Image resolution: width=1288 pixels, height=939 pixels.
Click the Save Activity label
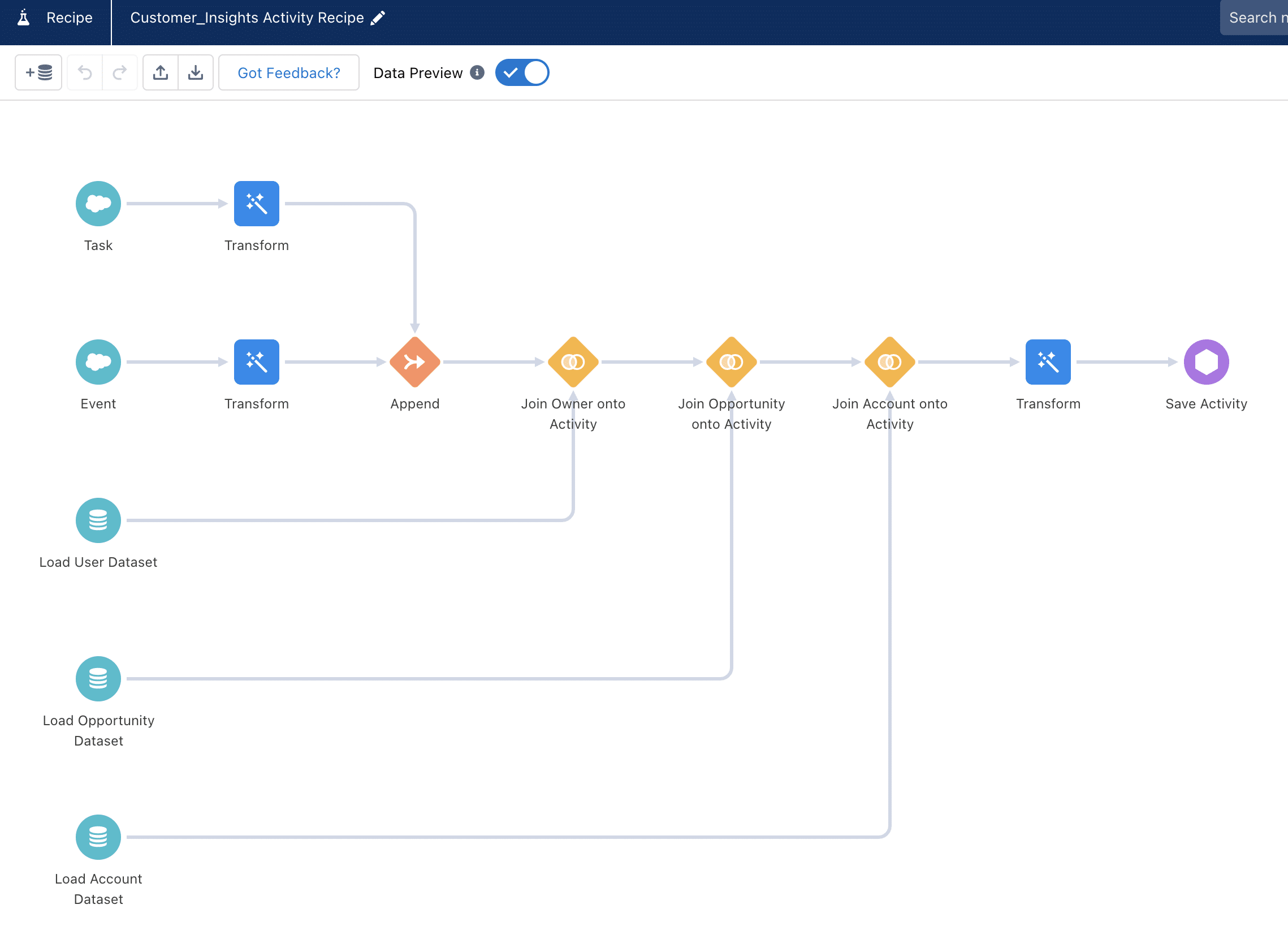coord(1206,403)
